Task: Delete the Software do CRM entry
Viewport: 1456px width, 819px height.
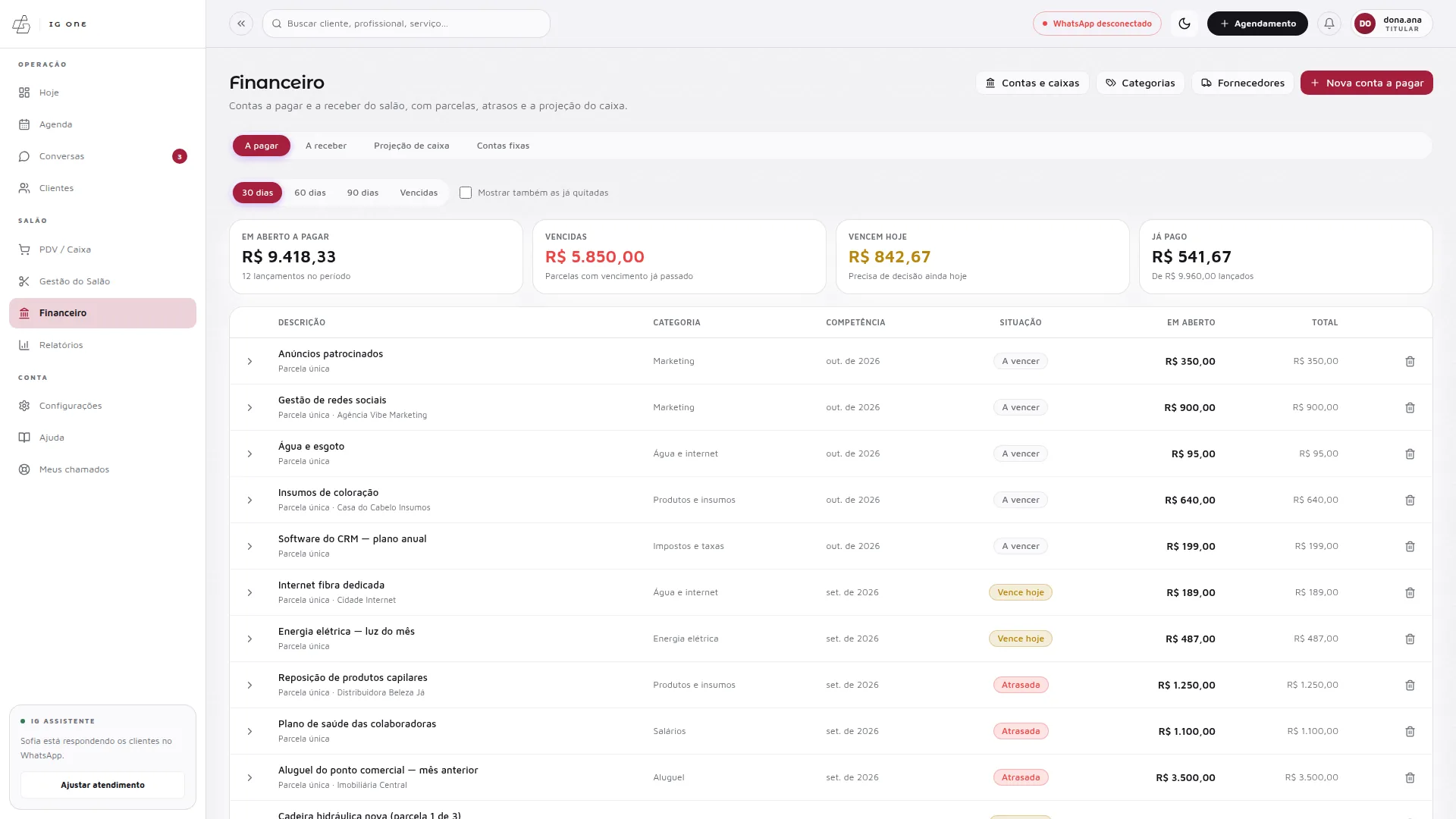Action: coord(1410,547)
